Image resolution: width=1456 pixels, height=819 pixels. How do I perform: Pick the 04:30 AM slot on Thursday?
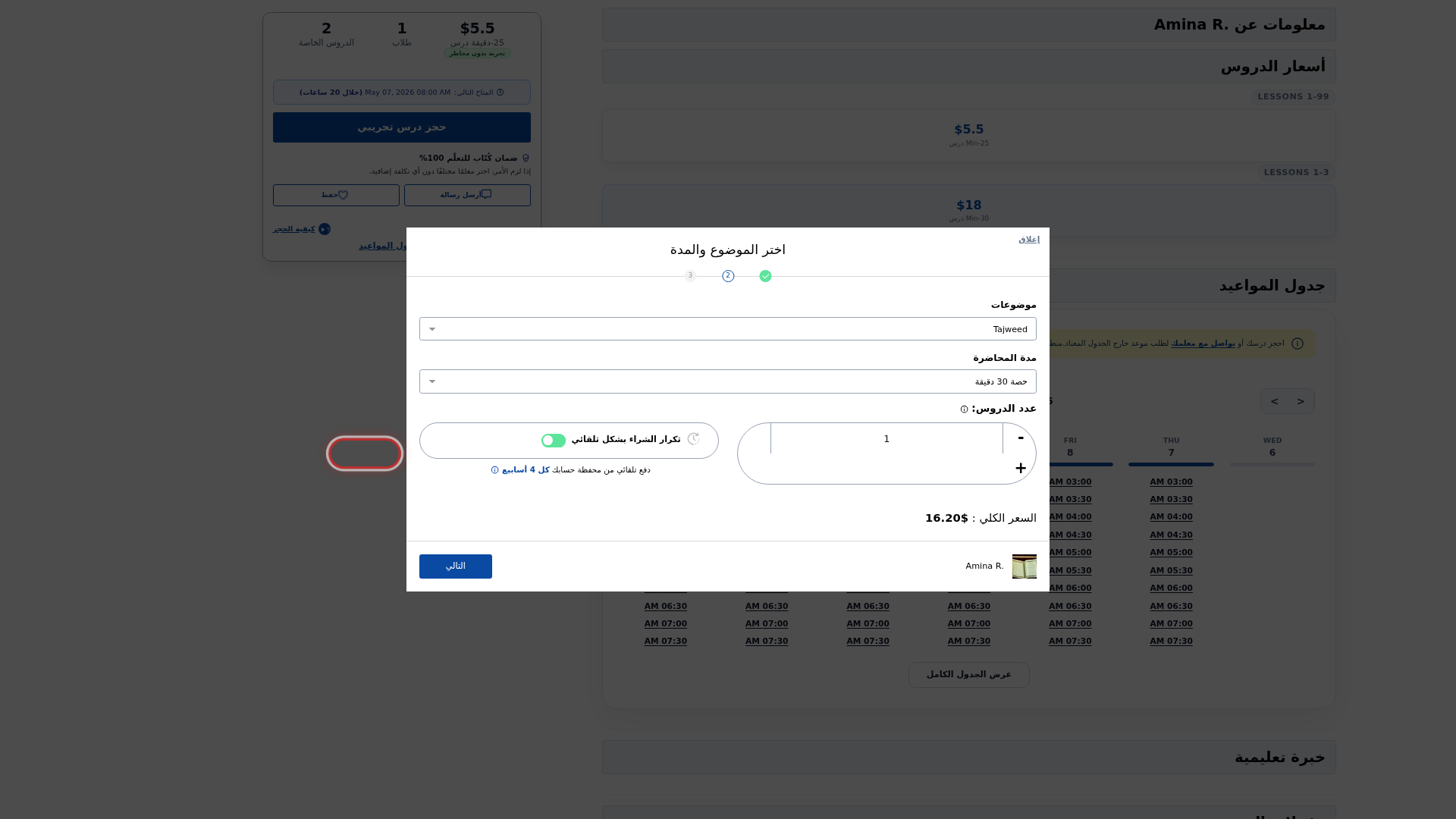coord(1171,535)
